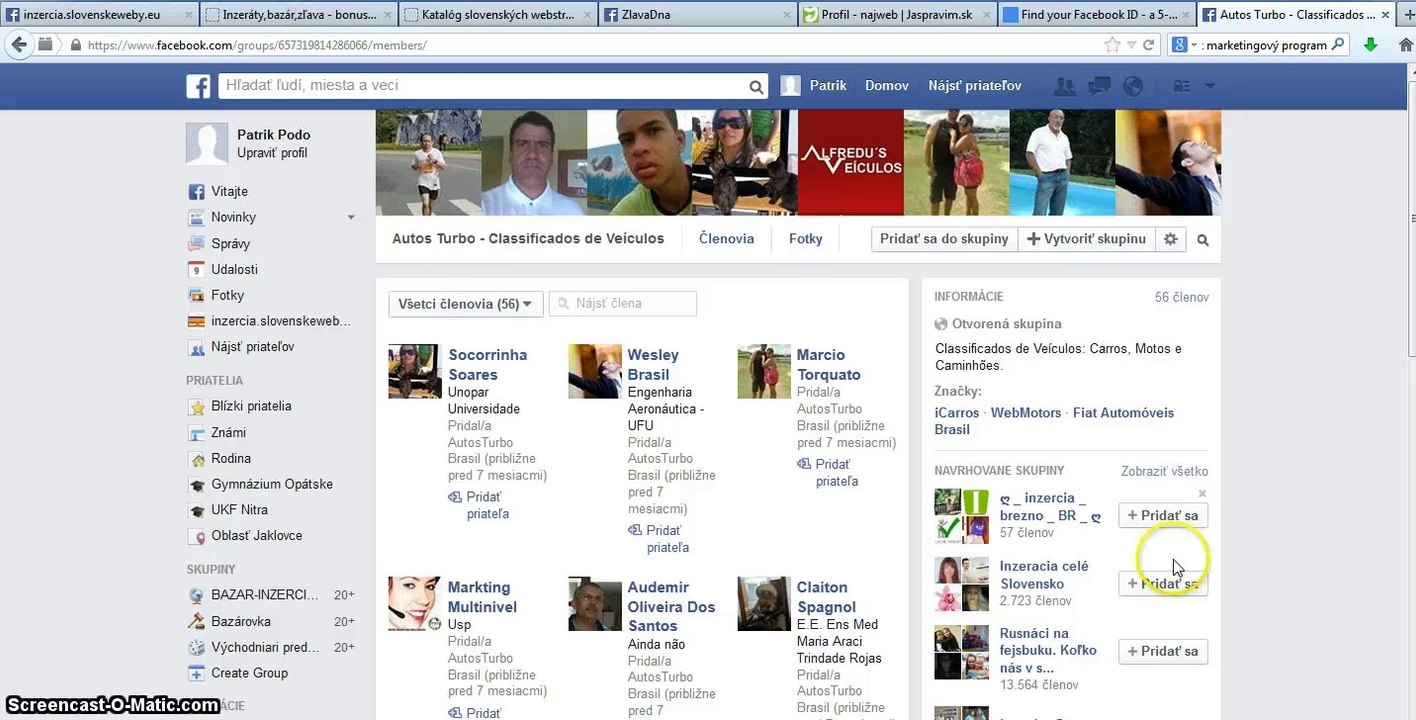1416x720 pixels.
Task: Click the Udalosti calendar sidebar icon
Action: click(196, 269)
